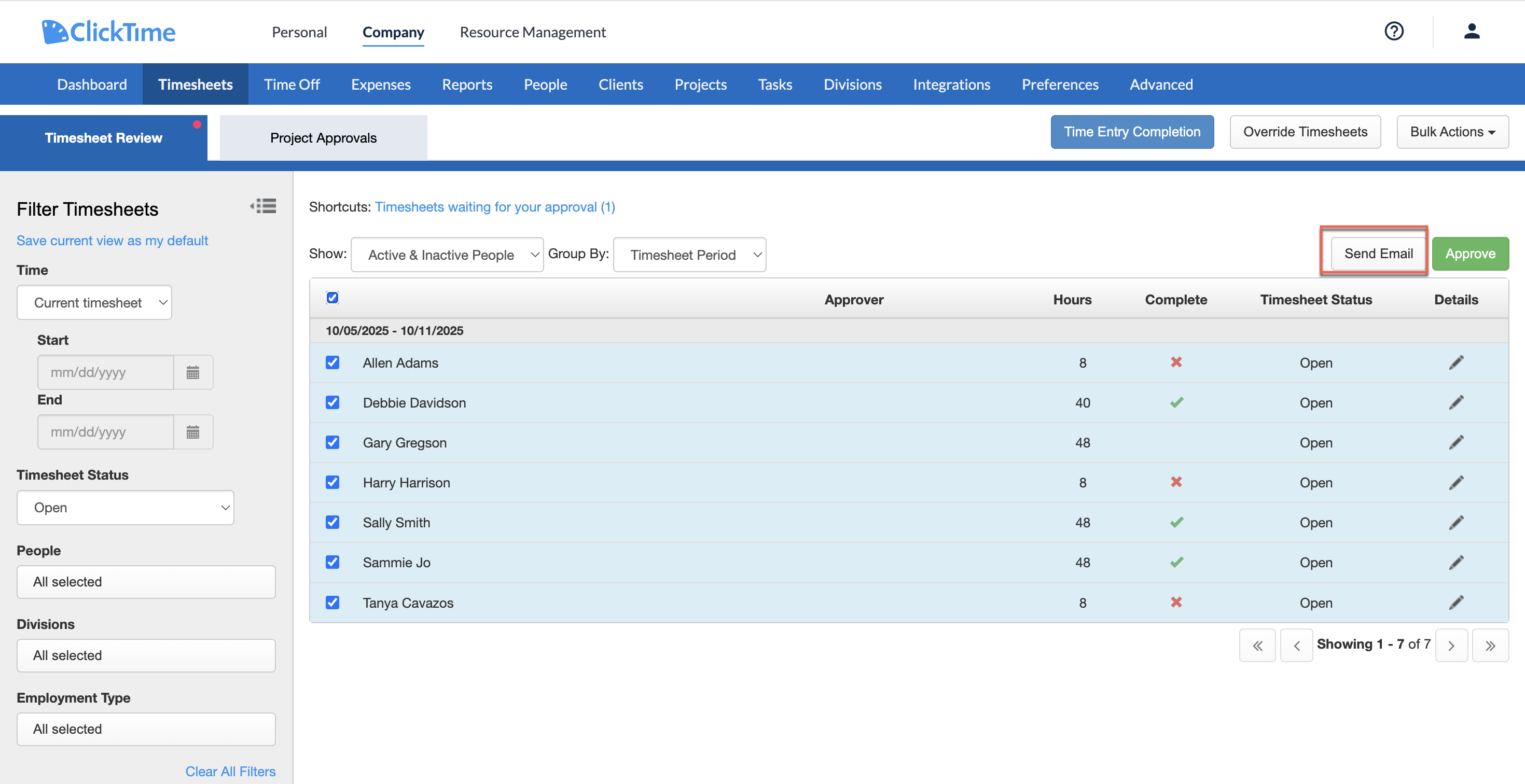Deselect Tanya Cavazos' timesheet checkbox
The height and width of the screenshot is (784, 1525).
332,603
